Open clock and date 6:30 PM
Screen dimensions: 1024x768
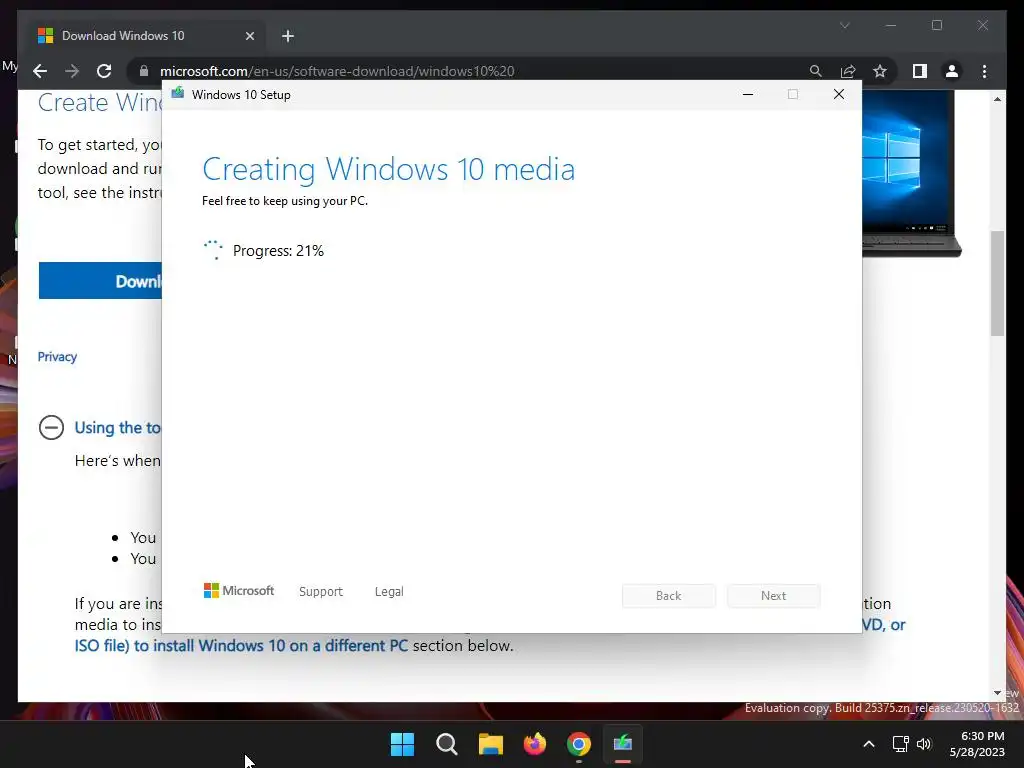(977, 744)
